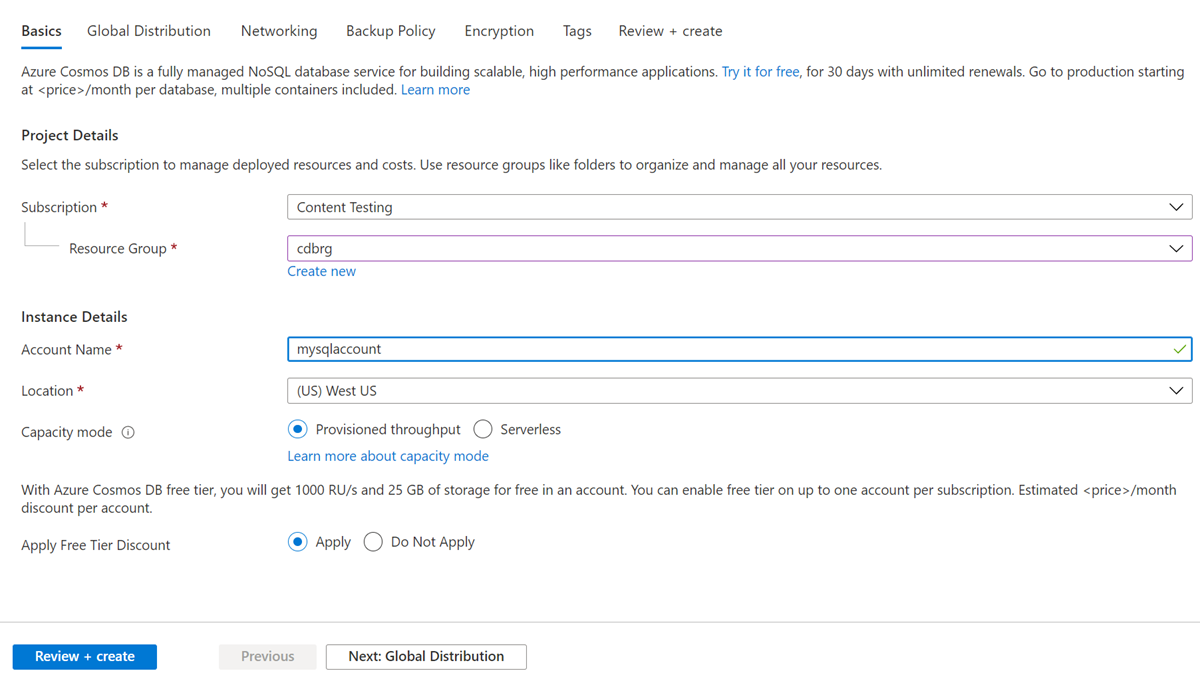Switch to the Global Distribution tab
The height and width of the screenshot is (679, 1200).
pyautogui.click(x=149, y=31)
